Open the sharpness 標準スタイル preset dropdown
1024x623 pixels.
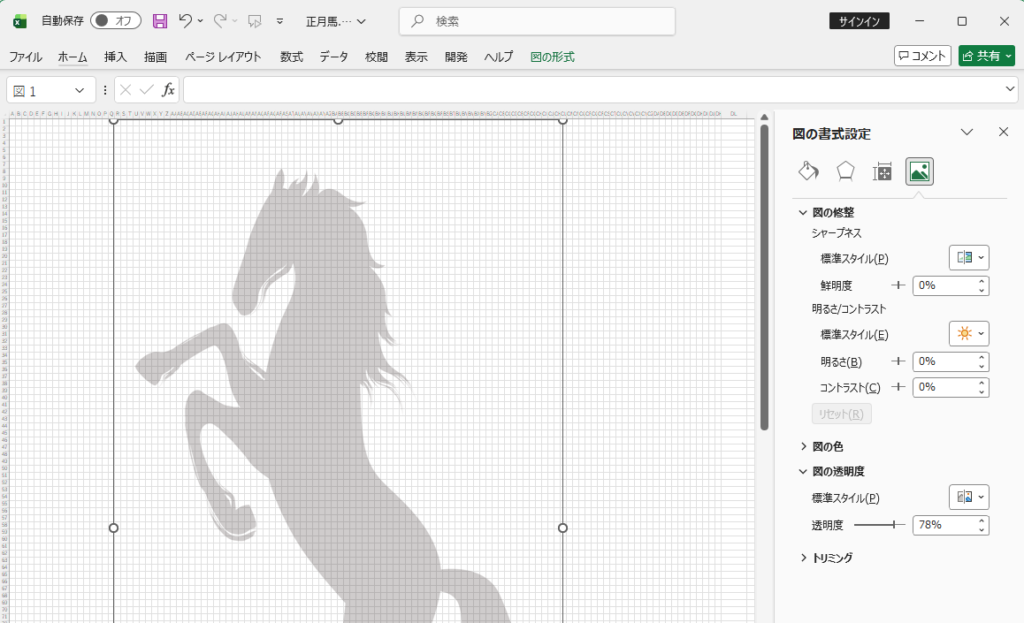click(968, 258)
